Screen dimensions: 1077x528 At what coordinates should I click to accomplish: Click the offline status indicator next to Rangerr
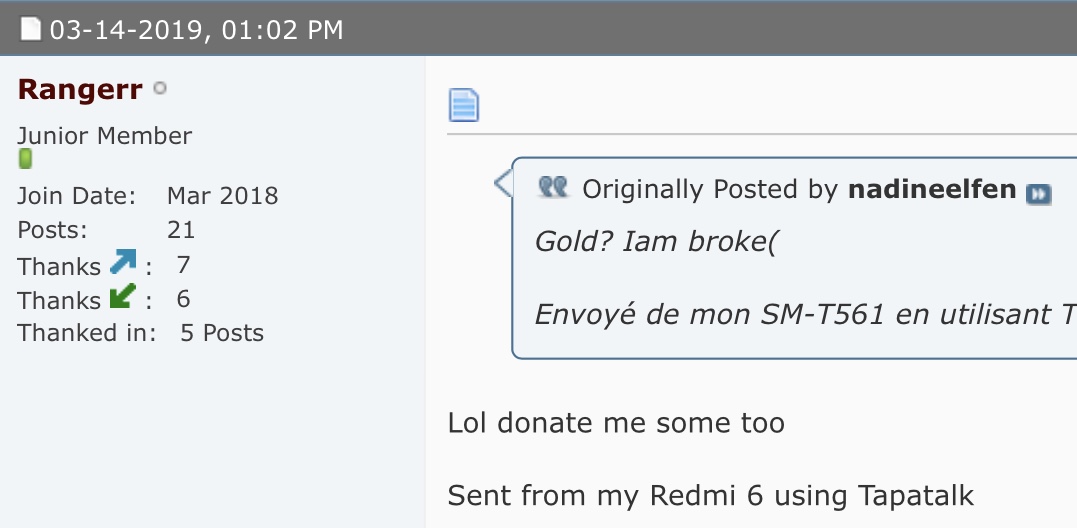[x=159, y=89]
